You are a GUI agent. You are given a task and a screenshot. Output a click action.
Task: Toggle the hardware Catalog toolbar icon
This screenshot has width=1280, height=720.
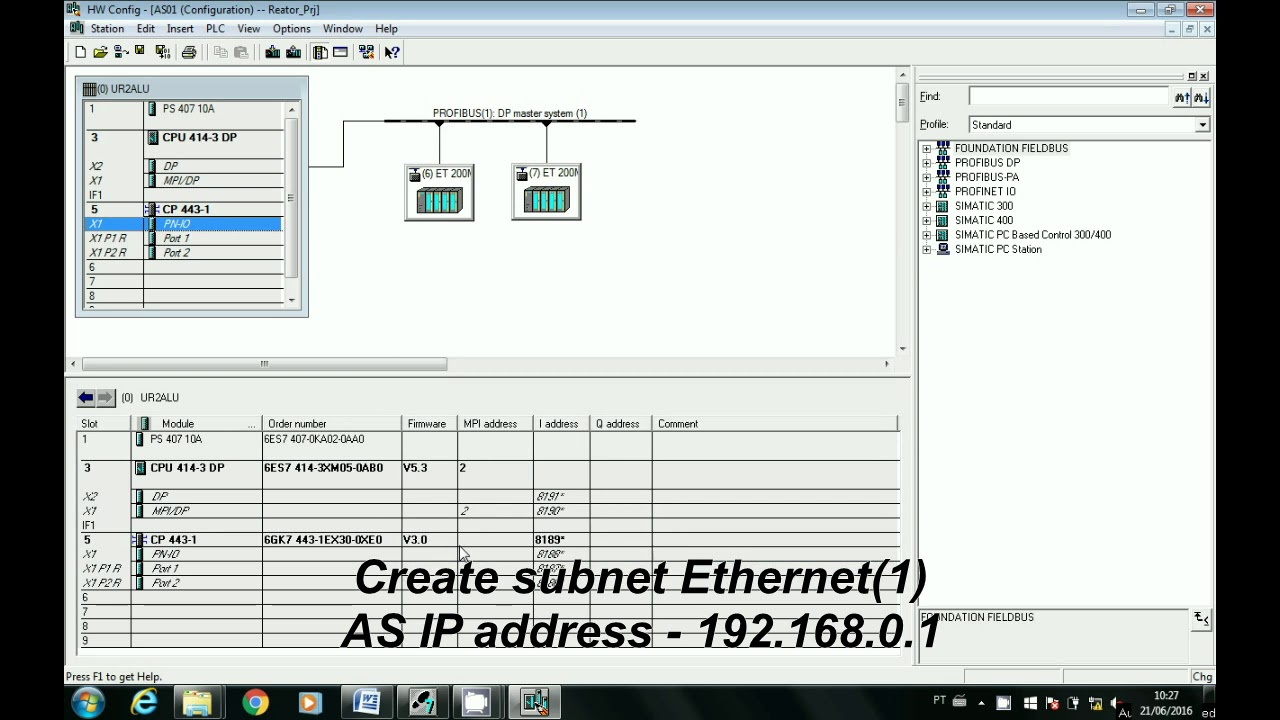tap(320, 52)
